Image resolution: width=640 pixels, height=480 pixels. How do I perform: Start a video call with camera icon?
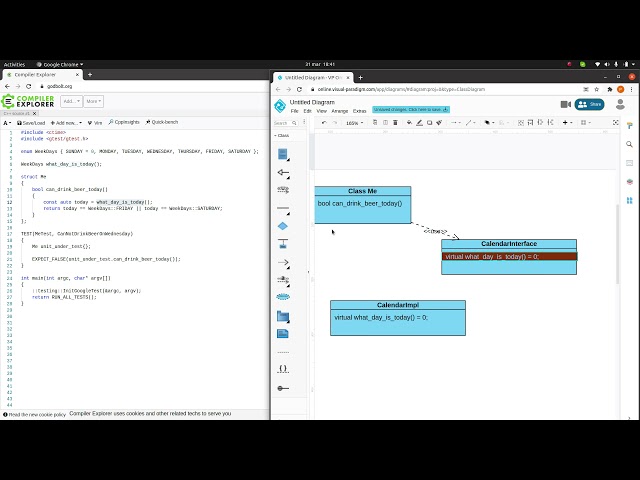pyautogui.click(x=566, y=104)
